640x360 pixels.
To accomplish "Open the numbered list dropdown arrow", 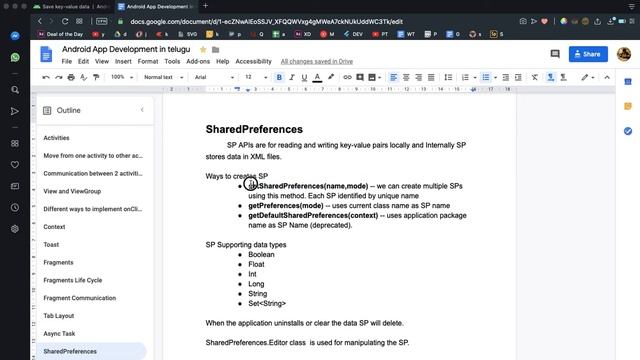I will (x=475, y=78).
